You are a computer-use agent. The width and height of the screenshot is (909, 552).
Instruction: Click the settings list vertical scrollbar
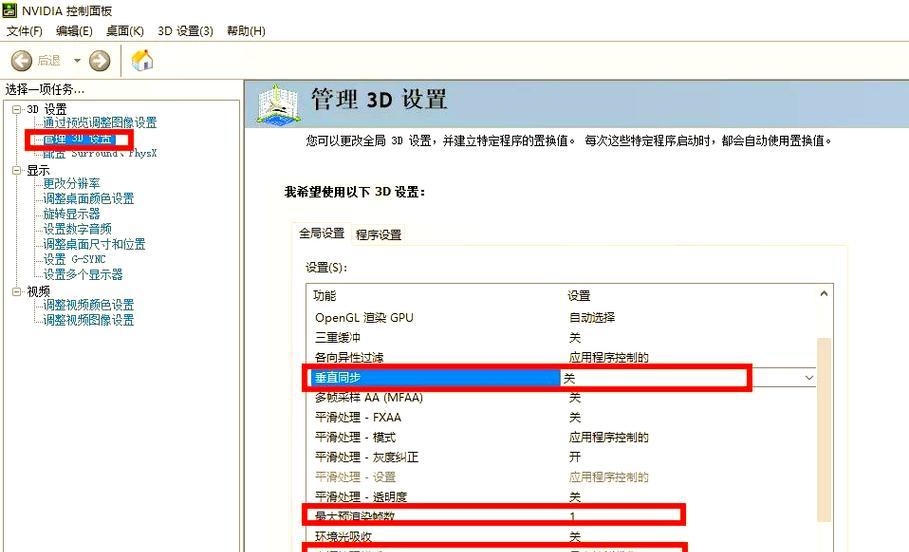coord(824,430)
